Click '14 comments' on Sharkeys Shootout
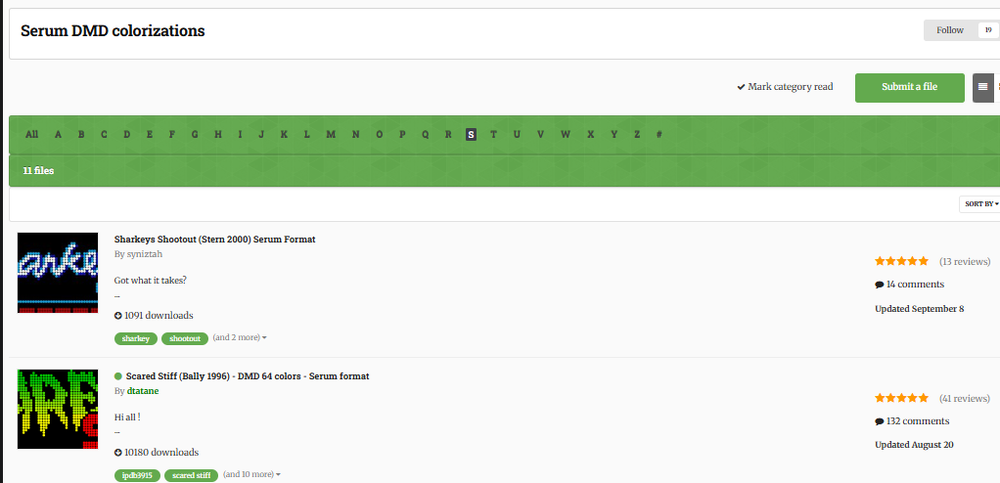The height and width of the screenshot is (483, 1000). [x=909, y=285]
